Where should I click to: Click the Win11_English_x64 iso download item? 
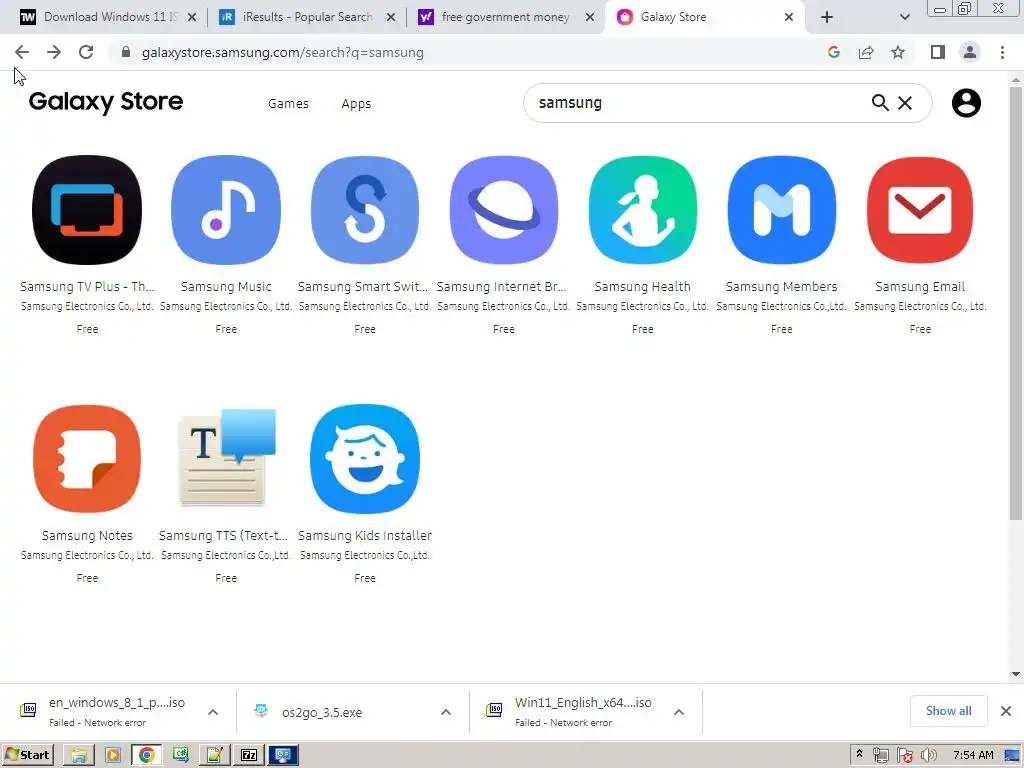tap(571, 712)
